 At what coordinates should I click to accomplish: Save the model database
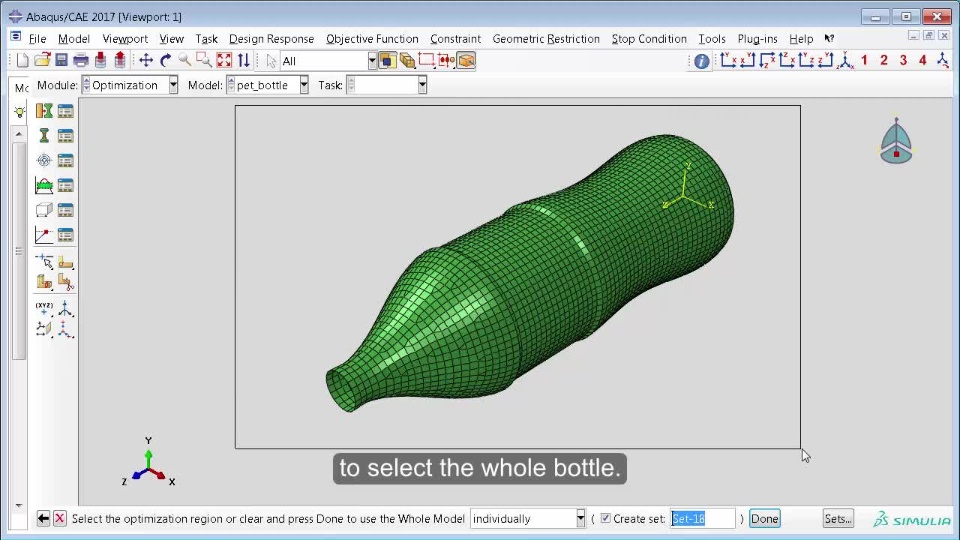click(x=61, y=60)
